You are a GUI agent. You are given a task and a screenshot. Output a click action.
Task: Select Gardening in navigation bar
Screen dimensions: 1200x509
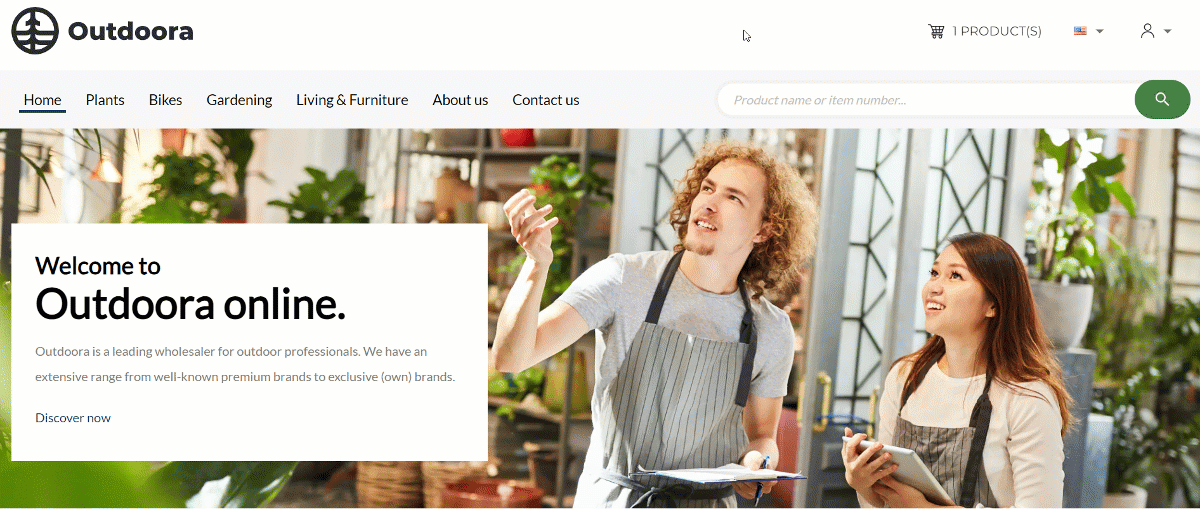click(x=239, y=100)
